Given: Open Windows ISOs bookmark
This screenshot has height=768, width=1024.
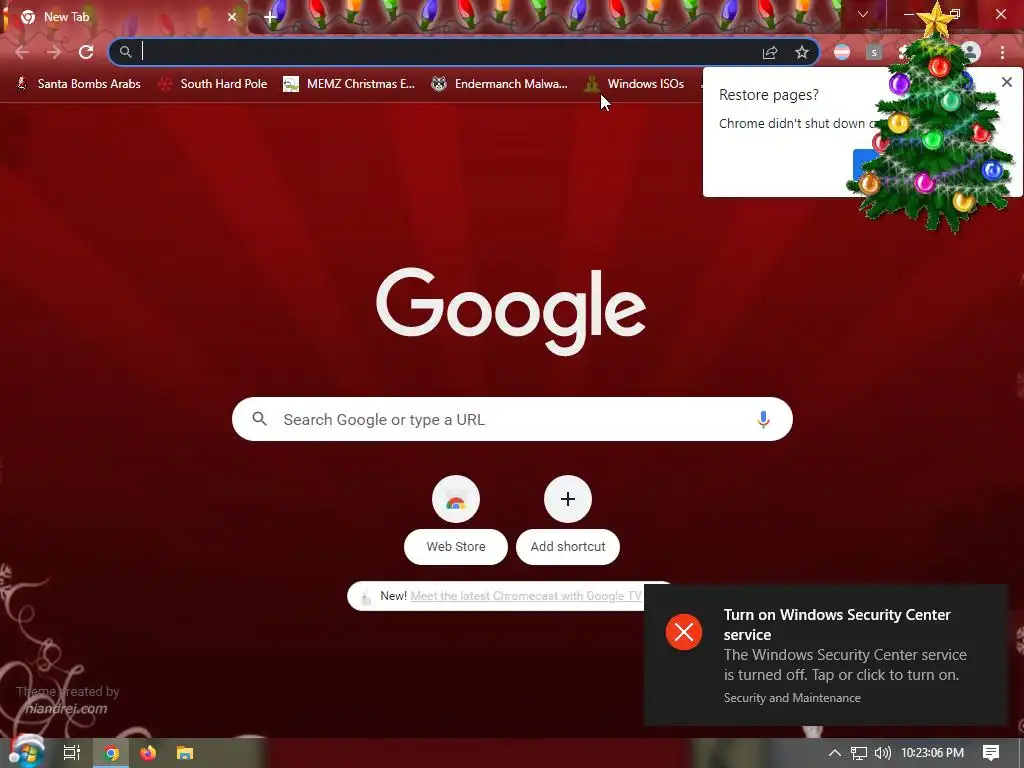Looking at the screenshot, I should 635,84.
